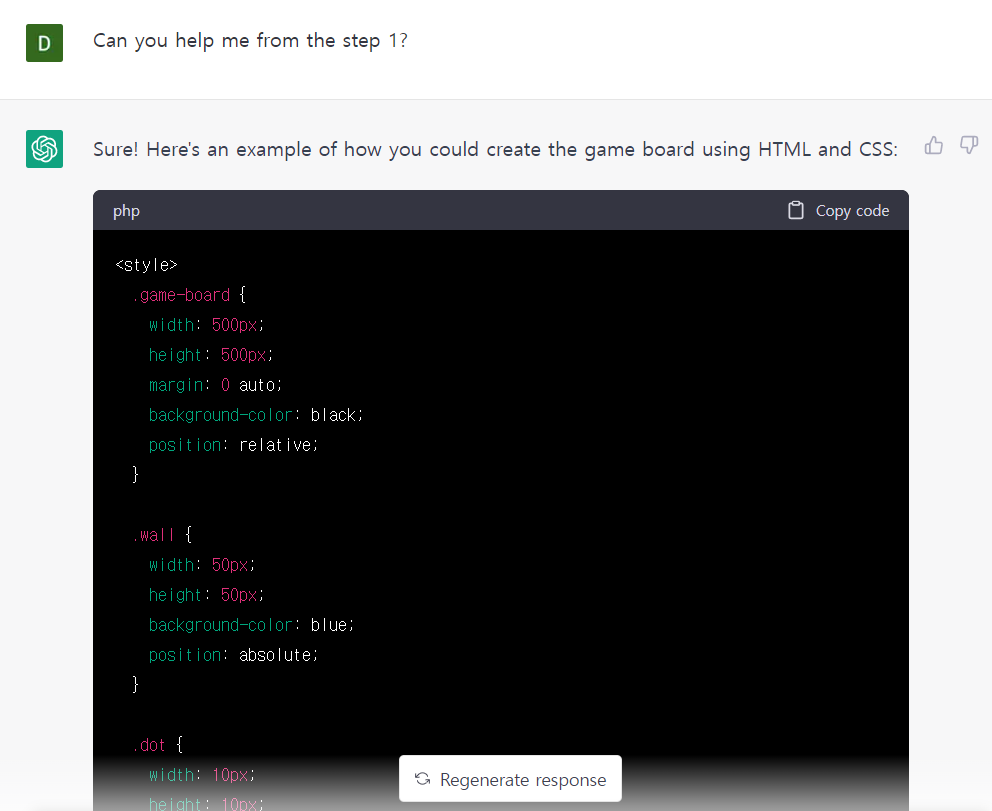This screenshot has height=811, width=992.
Task: Click the thumbs up feedback icon
Action: point(933,146)
